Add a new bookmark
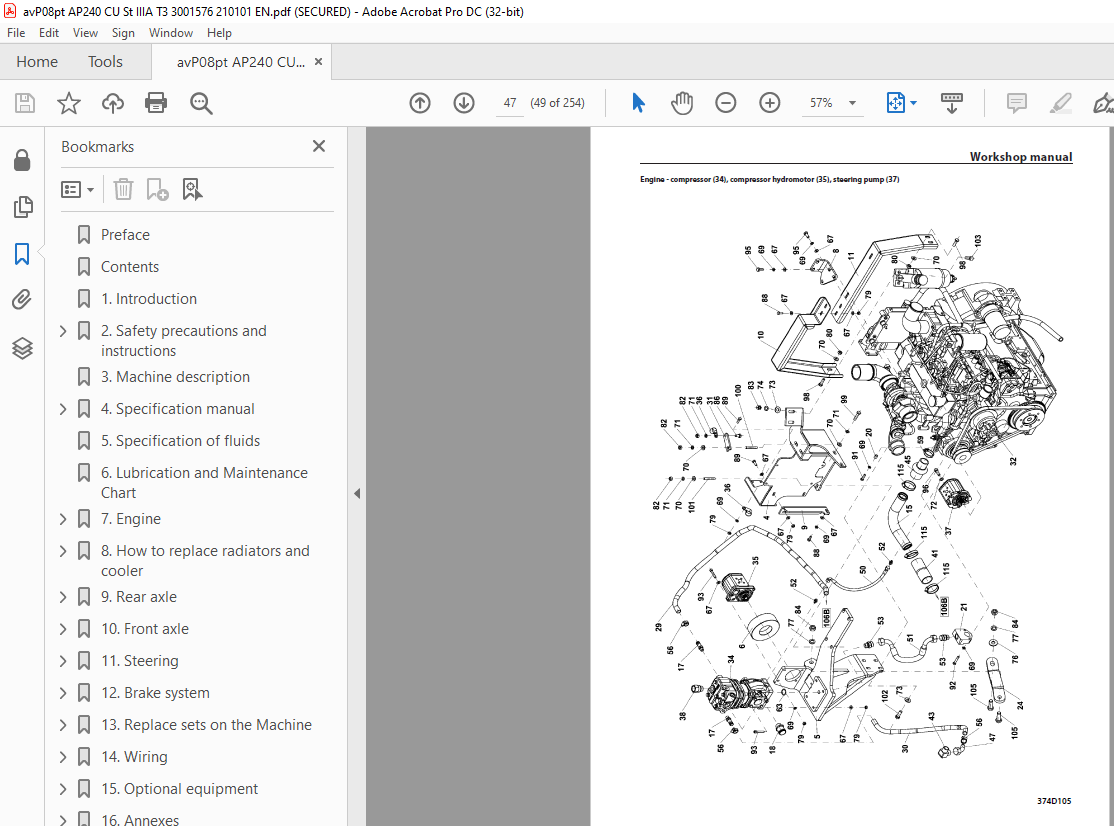1114x826 pixels. (157, 190)
